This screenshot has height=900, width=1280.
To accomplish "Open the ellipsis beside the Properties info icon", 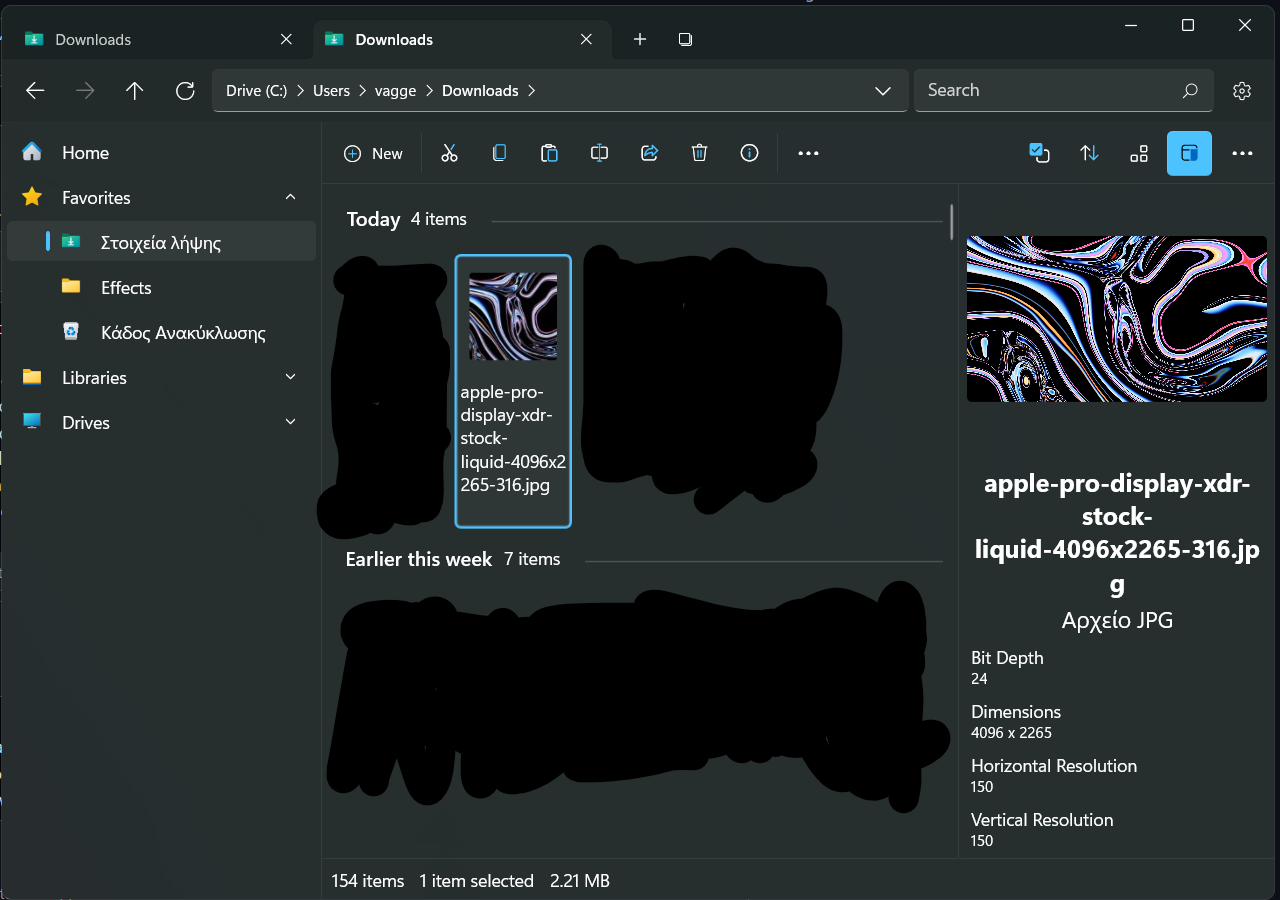I will [808, 153].
